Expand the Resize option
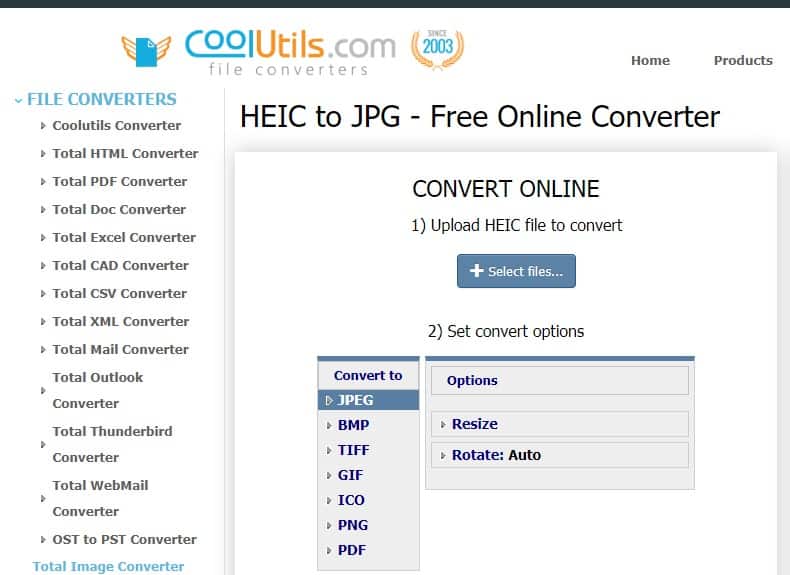The image size is (790, 575). (560, 424)
